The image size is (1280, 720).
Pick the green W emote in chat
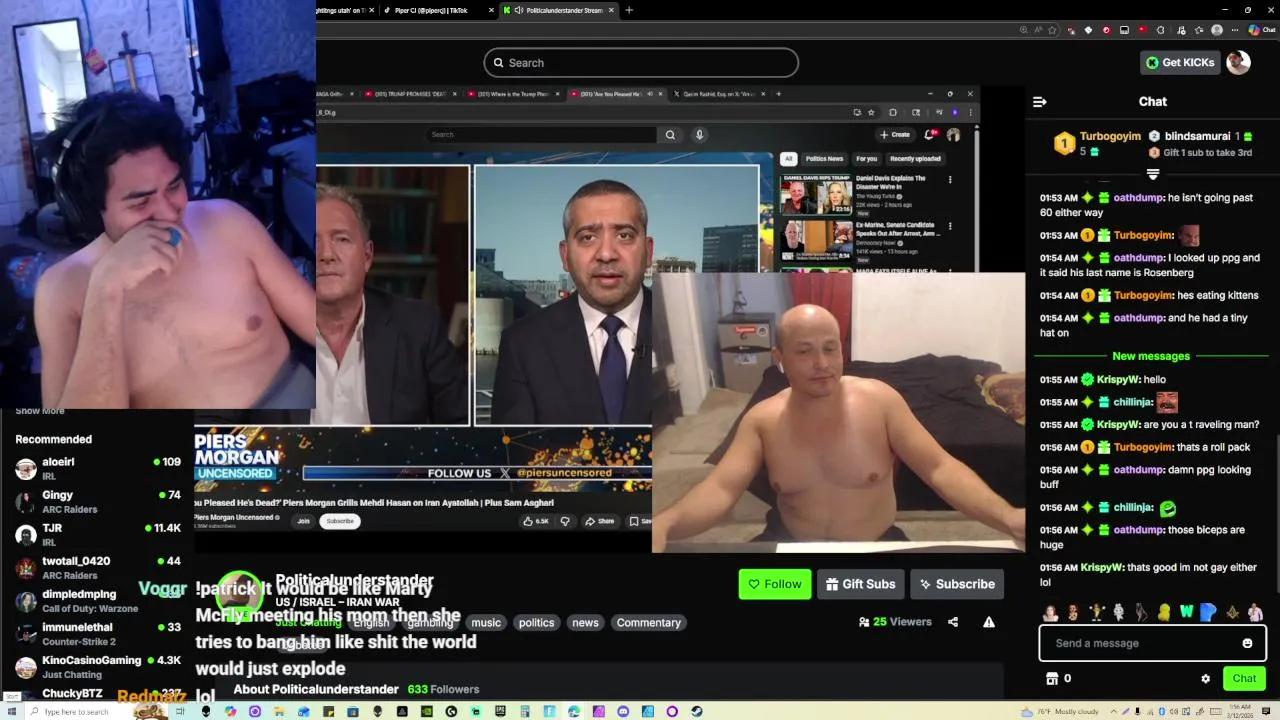[1186, 612]
